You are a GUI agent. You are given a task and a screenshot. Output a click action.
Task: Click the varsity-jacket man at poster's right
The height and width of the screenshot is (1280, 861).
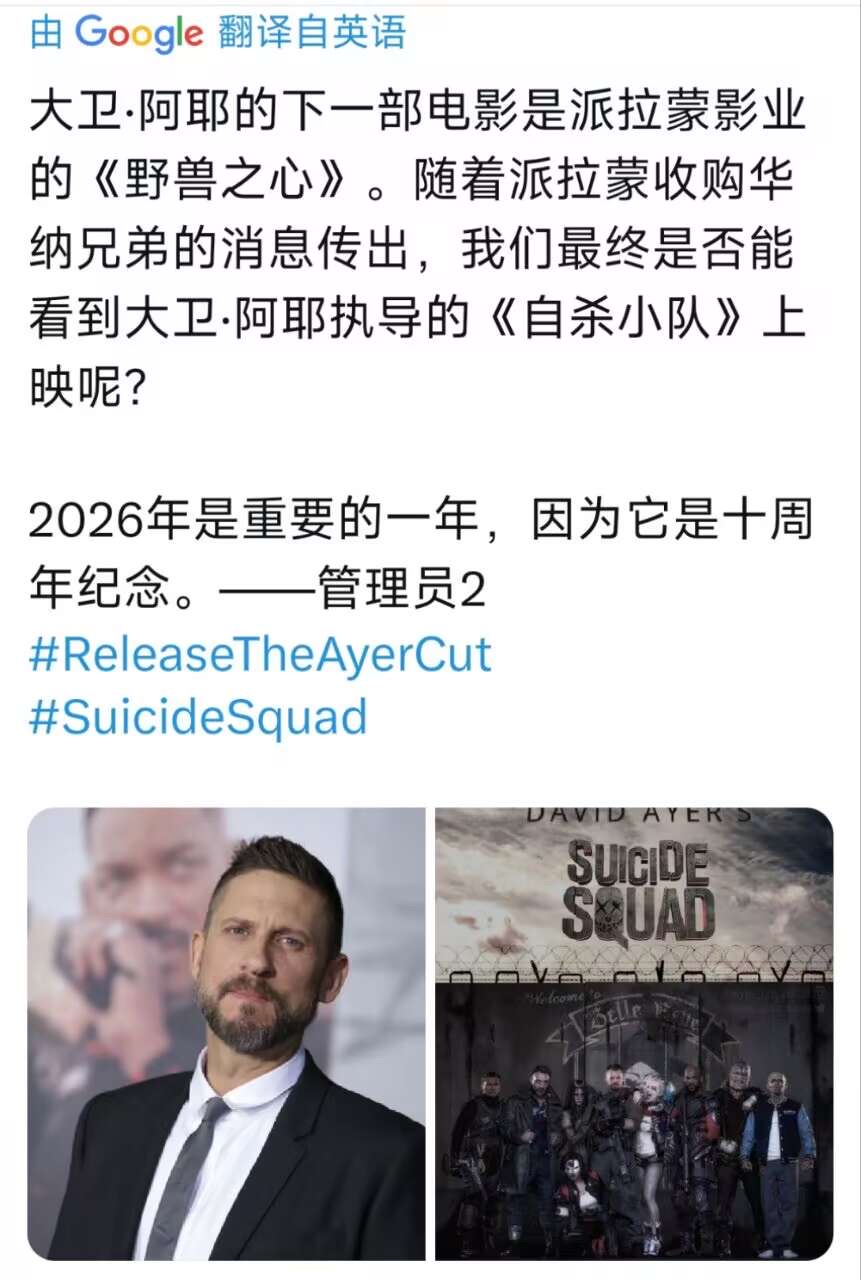pyautogui.click(x=779, y=1165)
